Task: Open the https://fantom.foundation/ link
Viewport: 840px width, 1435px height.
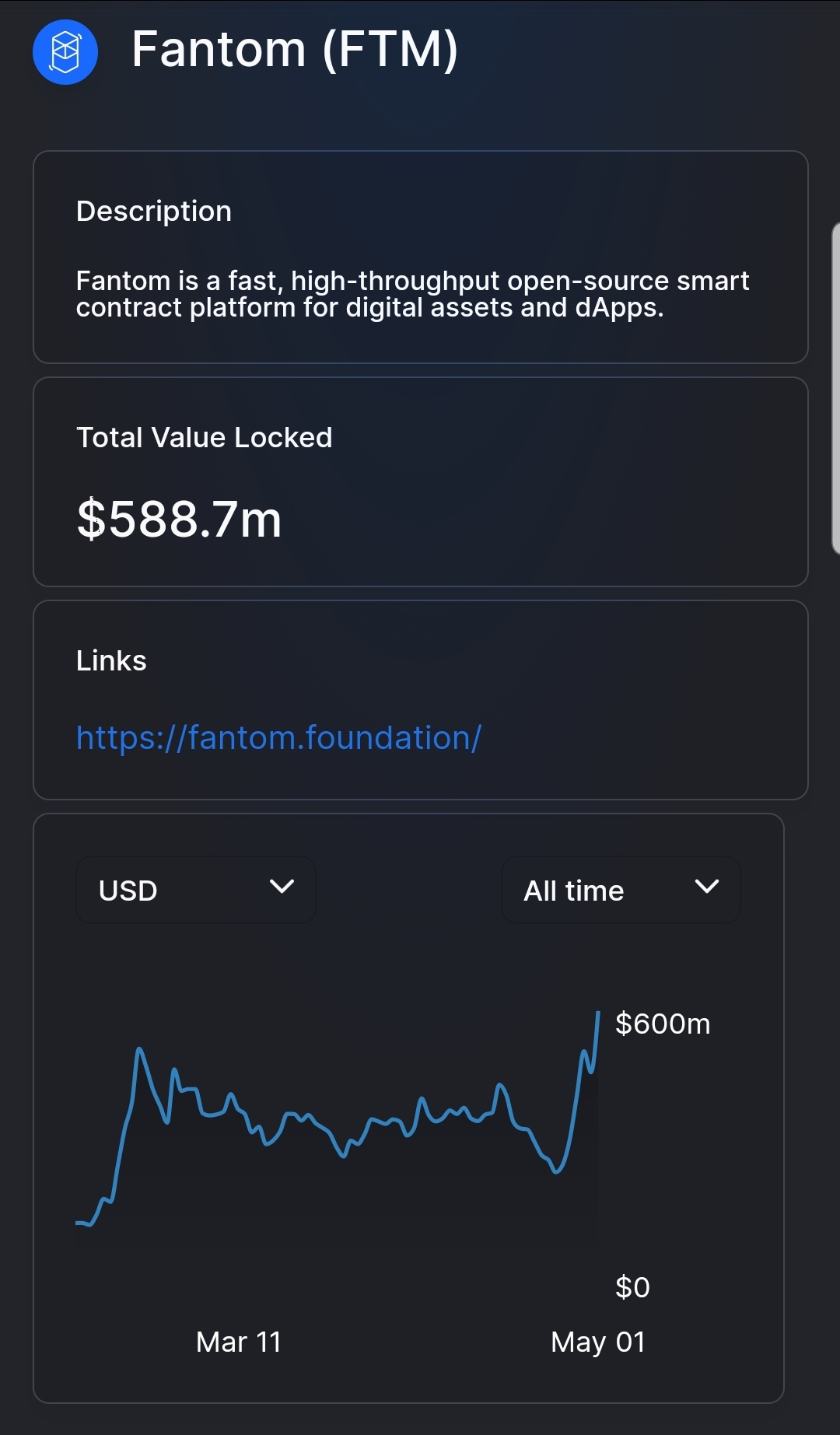Action: 279,737
